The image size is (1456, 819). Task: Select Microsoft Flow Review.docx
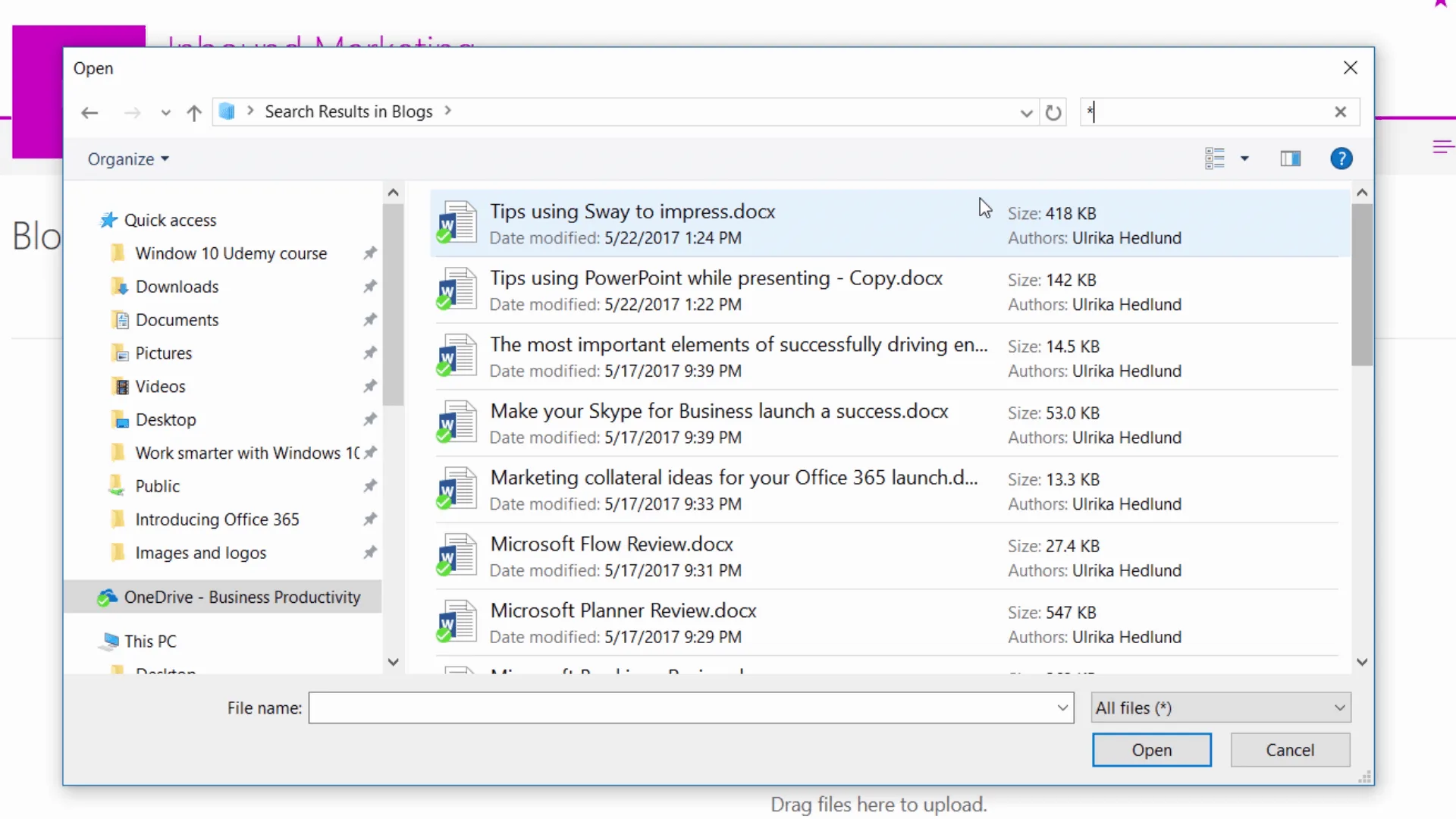click(x=890, y=557)
